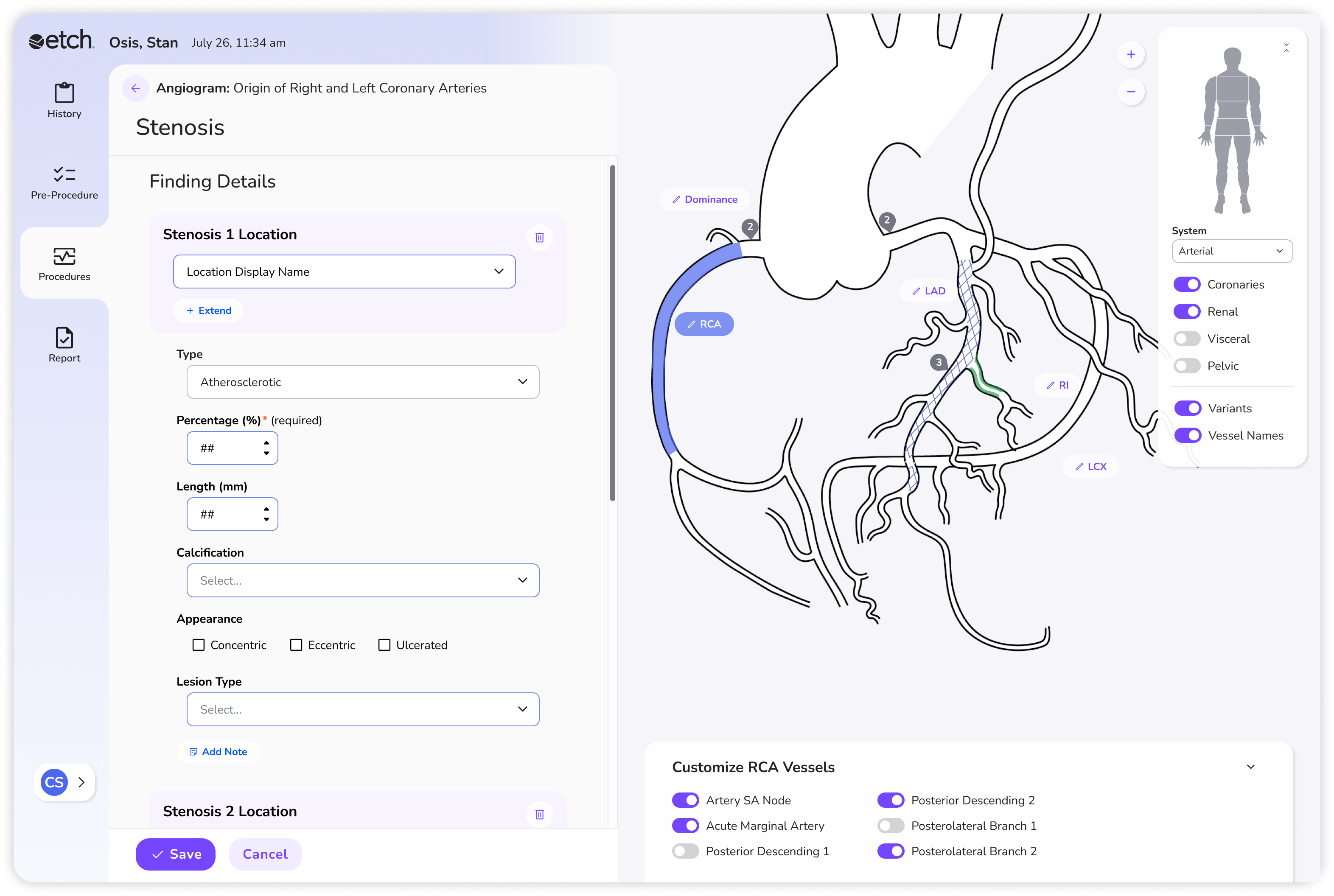
Task: Open the History section in sidebar
Action: [64, 101]
